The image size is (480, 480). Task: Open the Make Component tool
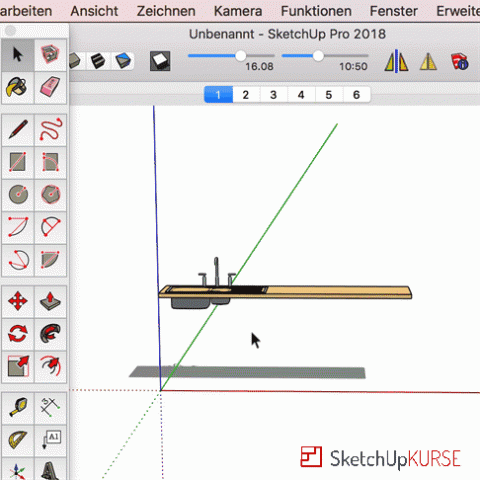[x=50, y=55]
